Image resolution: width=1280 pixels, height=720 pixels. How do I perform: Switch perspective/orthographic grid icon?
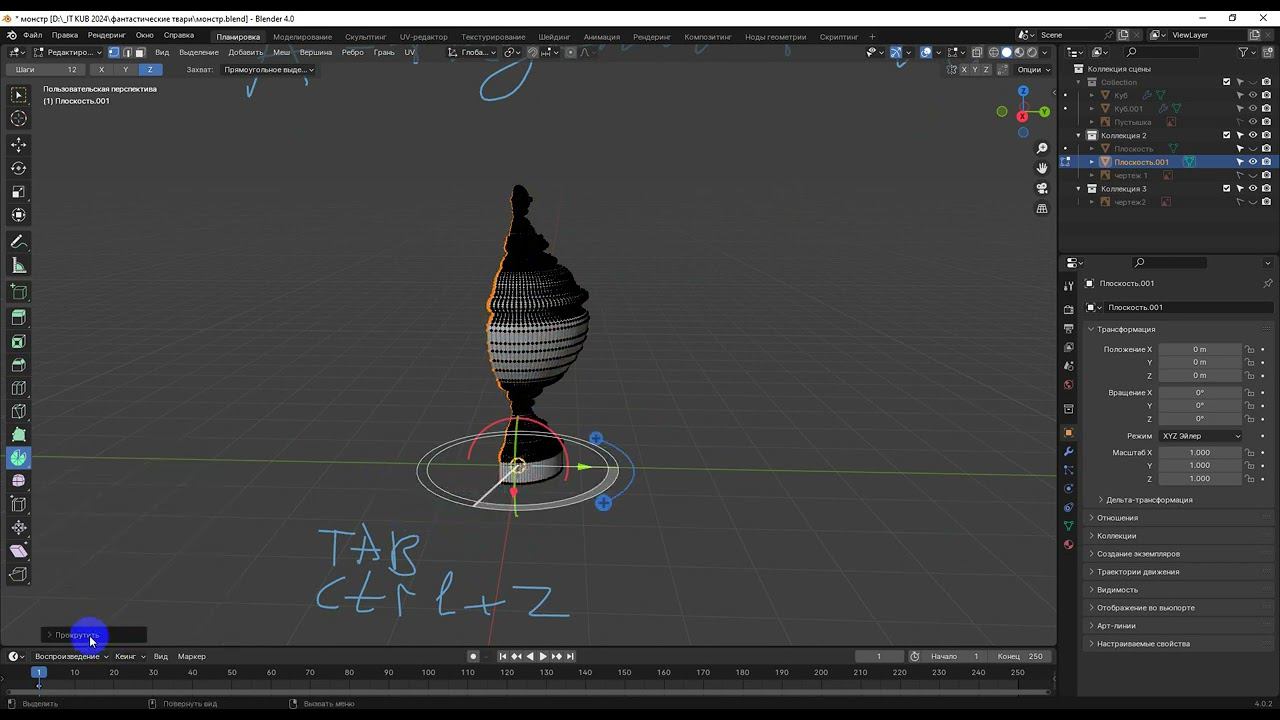pyautogui.click(x=1042, y=208)
